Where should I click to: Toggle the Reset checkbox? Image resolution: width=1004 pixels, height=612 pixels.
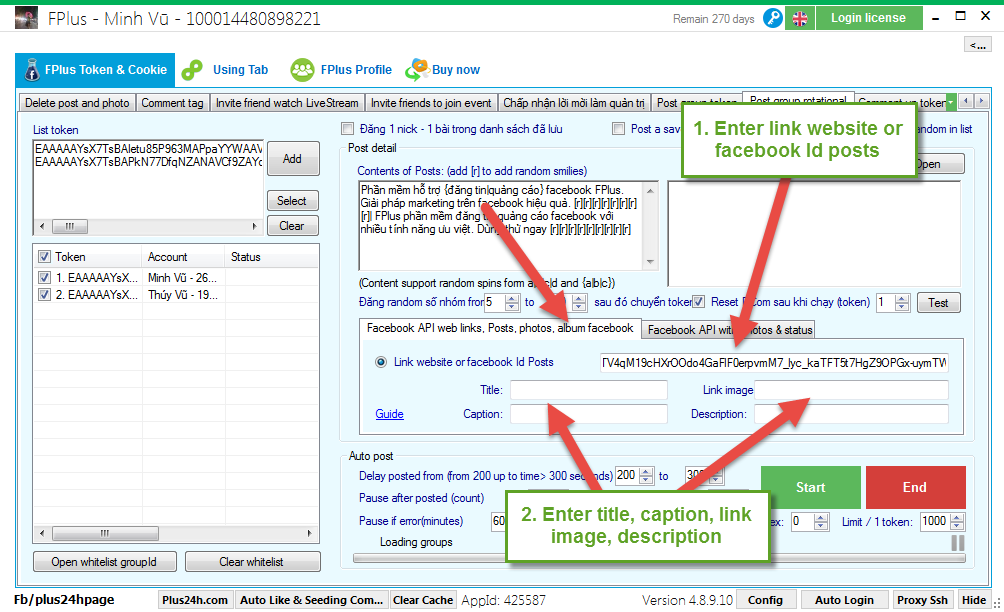[699, 302]
